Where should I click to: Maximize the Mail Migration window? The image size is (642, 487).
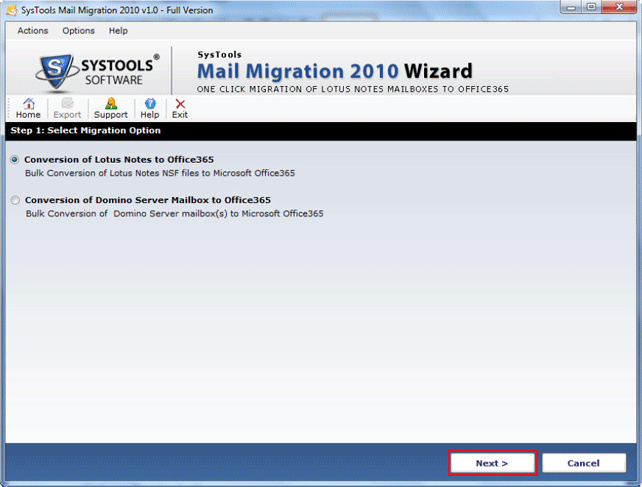tap(591, 7)
